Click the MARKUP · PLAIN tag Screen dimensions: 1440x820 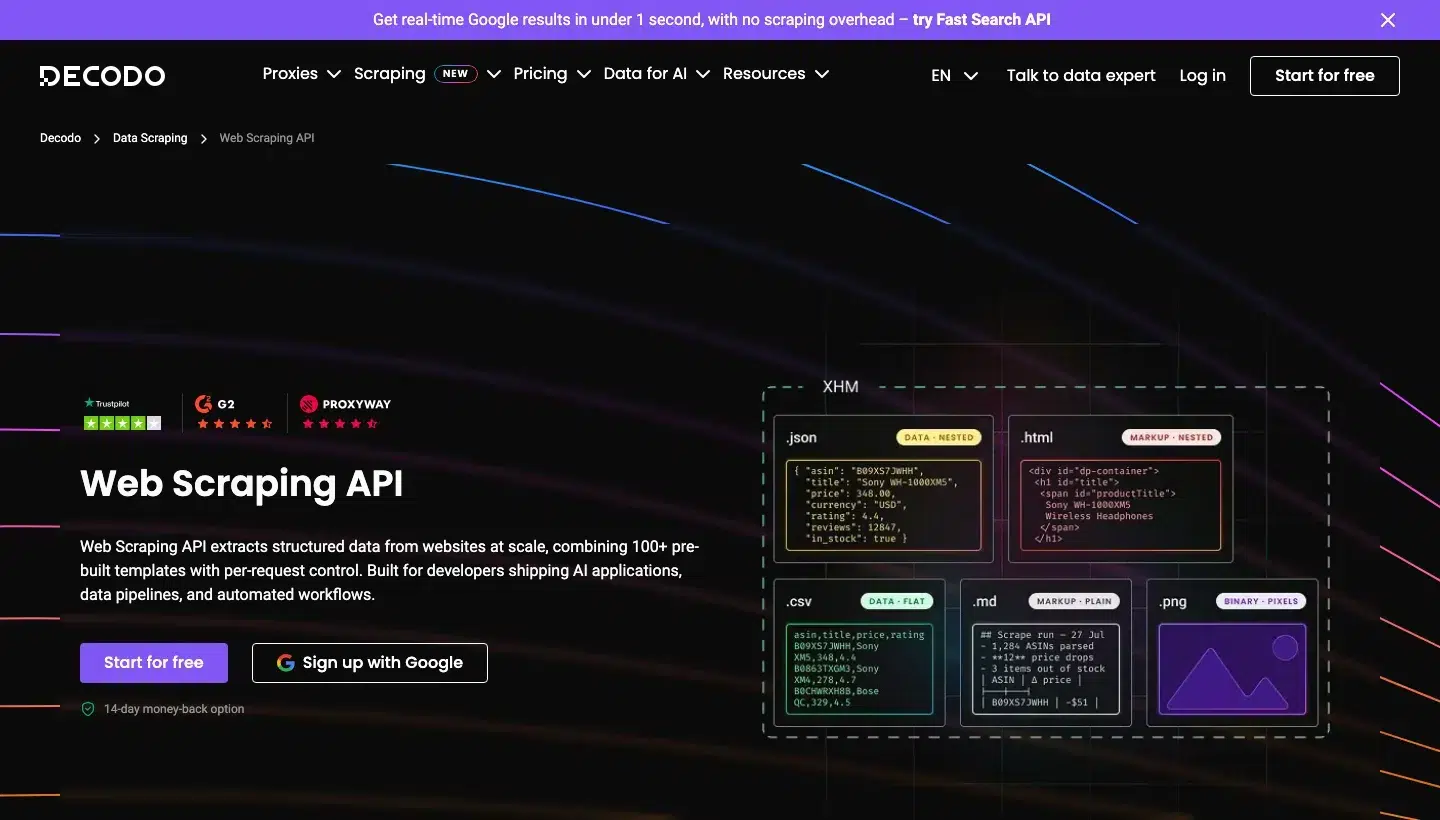click(x=1074, y=601)
